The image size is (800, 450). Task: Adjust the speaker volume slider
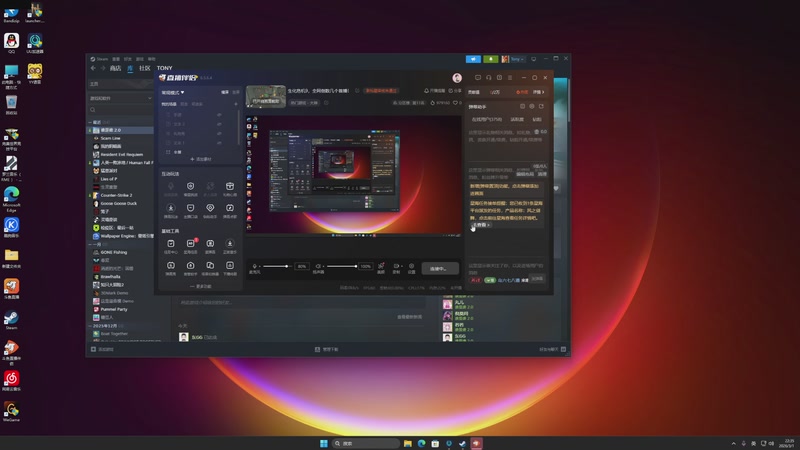(341, 266)
